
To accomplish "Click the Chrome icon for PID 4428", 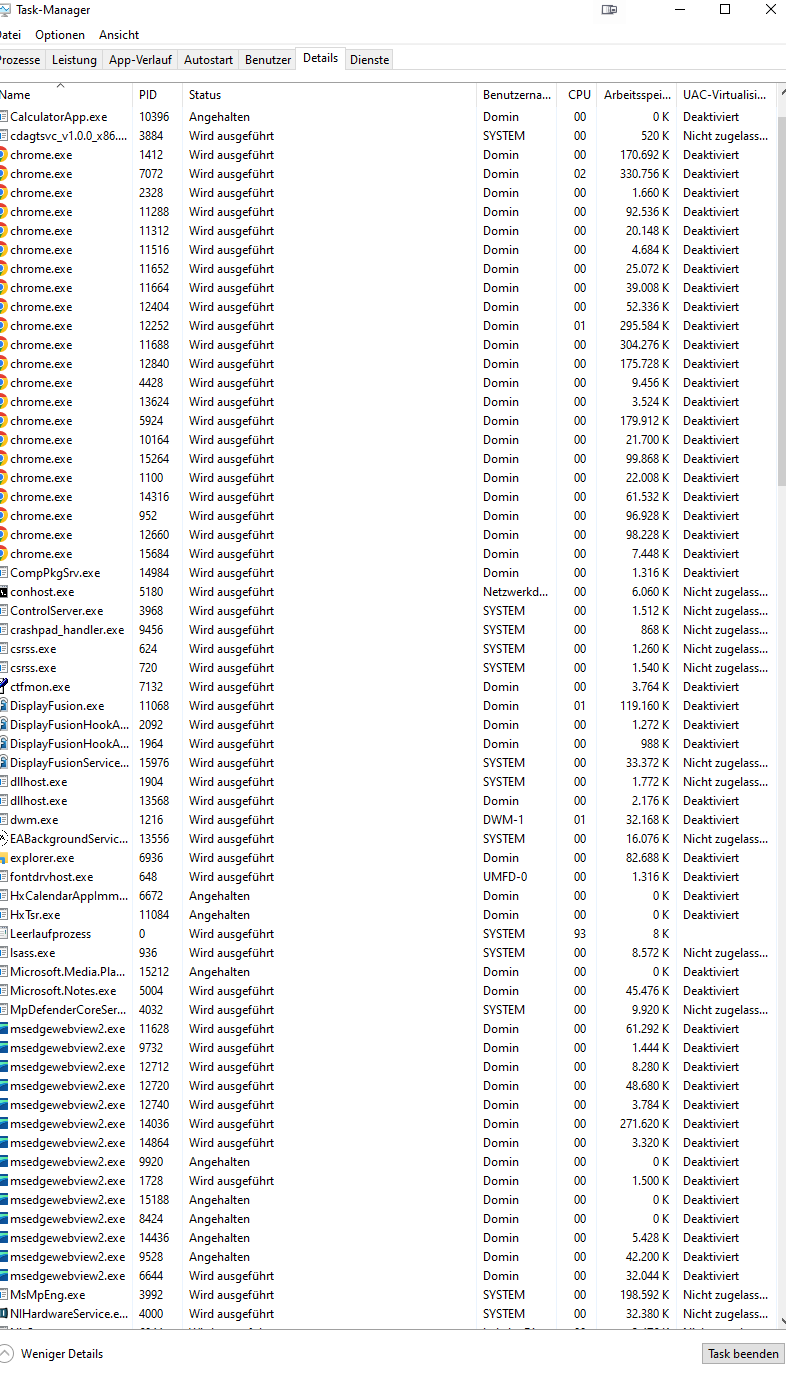I will (3, 383).
